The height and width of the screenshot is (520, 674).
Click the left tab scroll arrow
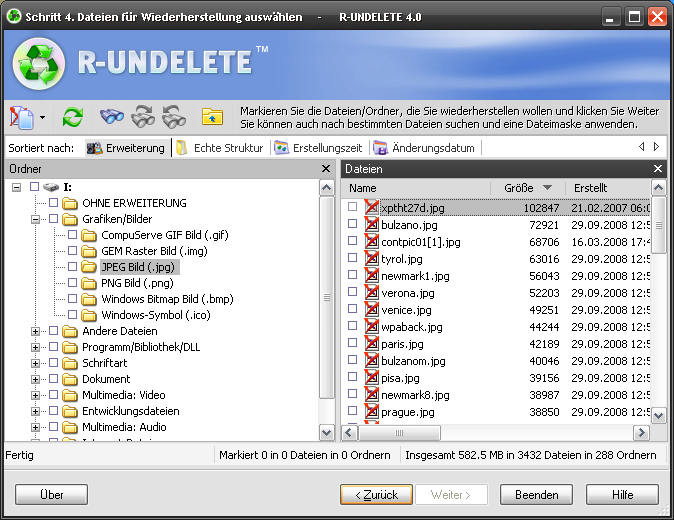(x=641, y=147)
